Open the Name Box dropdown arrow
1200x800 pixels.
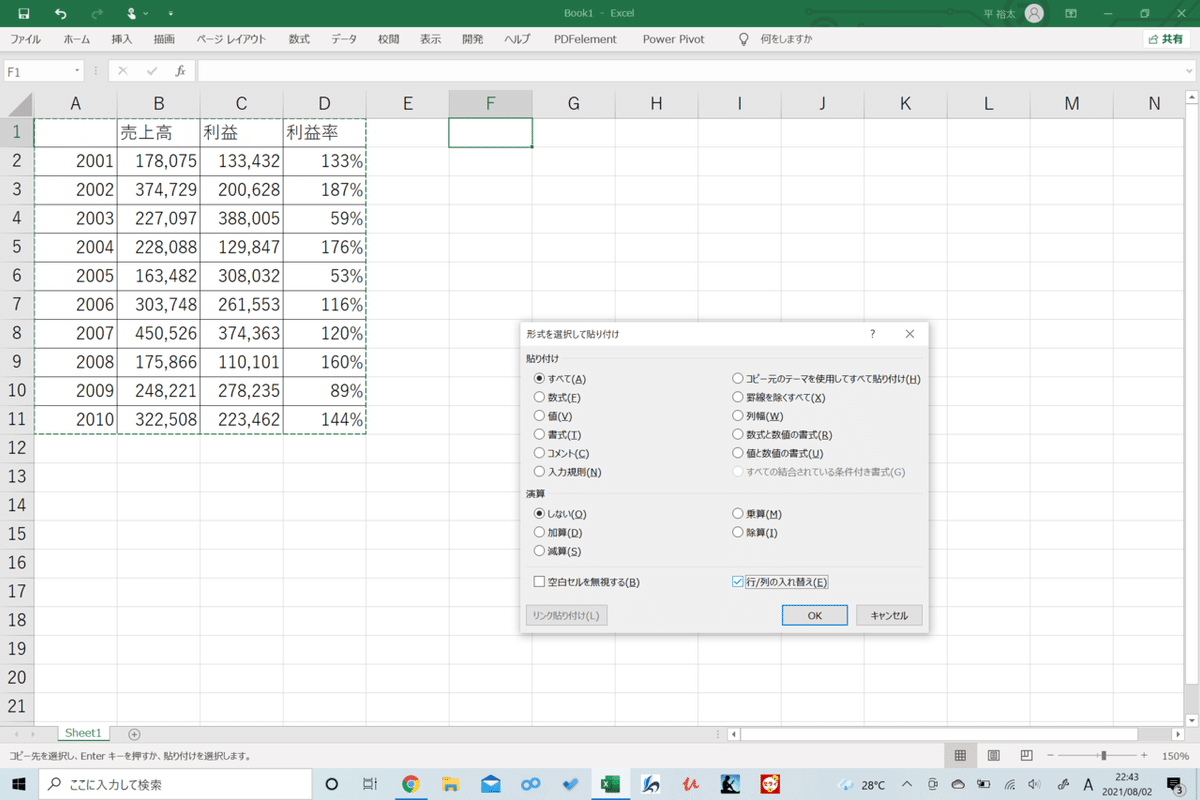[77, 71]
